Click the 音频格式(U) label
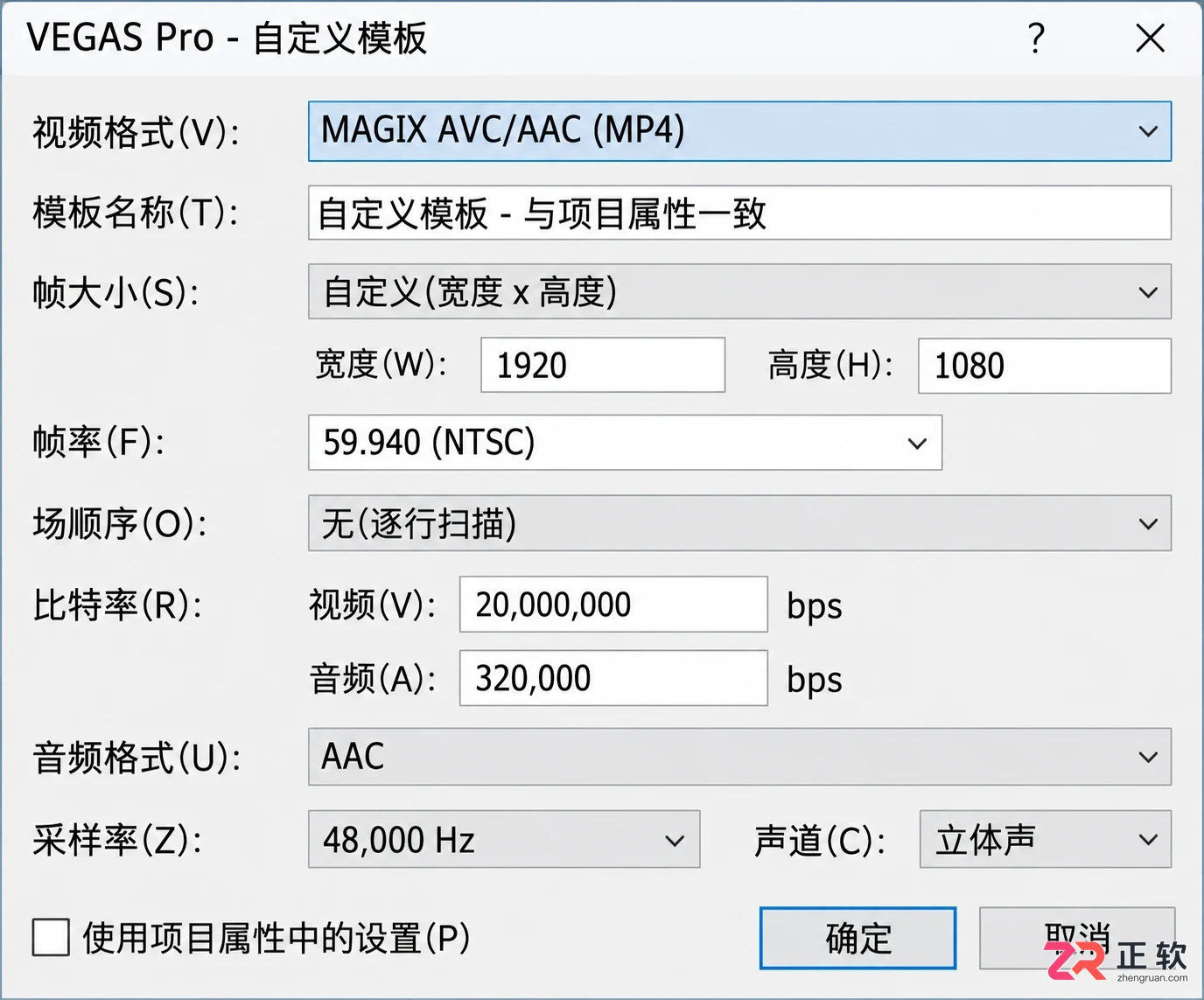Screen dimensions: 1204x1000 tap(136, 758)
